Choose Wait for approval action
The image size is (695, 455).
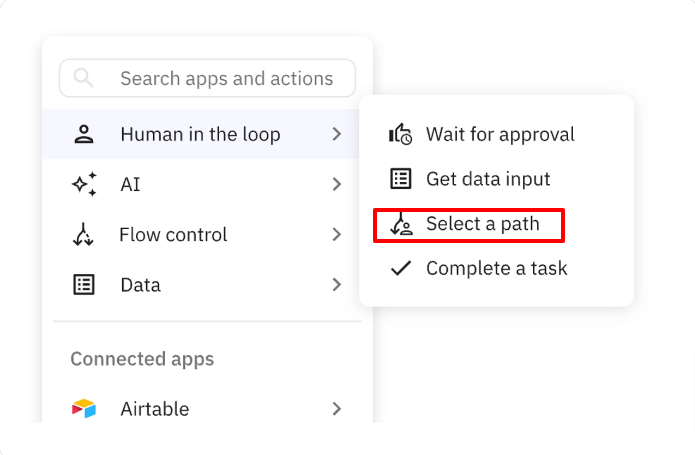500,134
